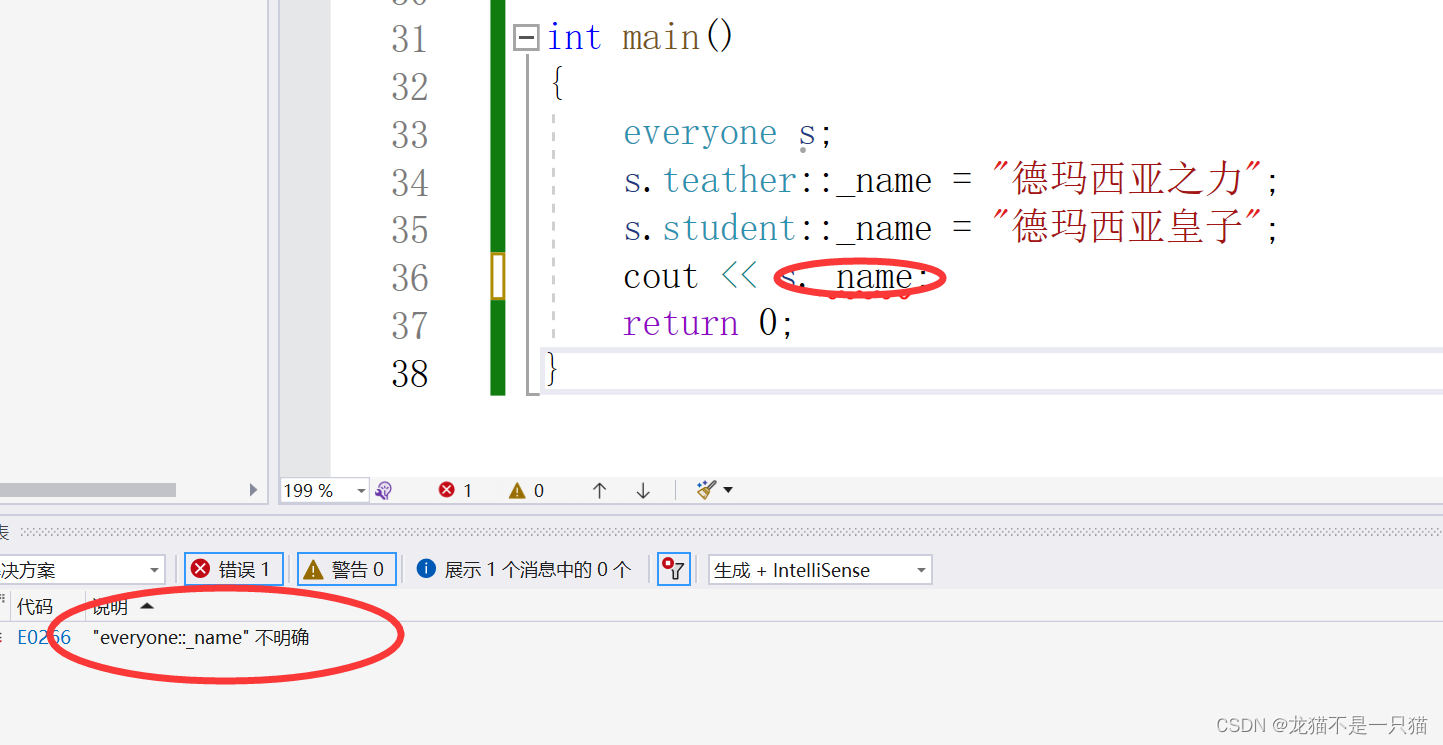Click the yellow warning count indicator
Screen dimensions: 1443x745
[527, 490]
